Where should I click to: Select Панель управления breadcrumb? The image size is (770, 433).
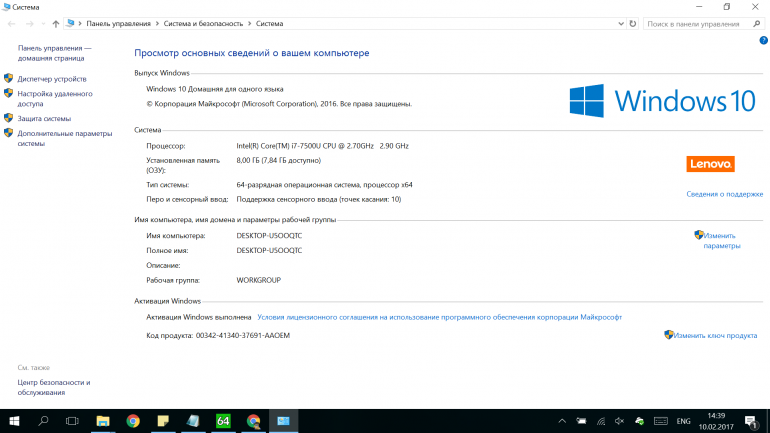118,24
